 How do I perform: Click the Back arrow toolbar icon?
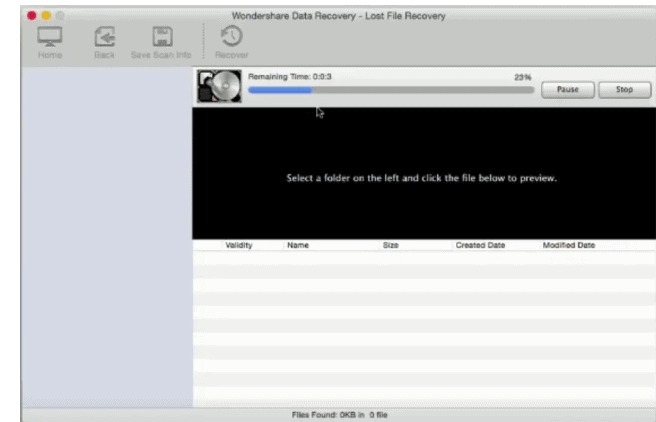(x=105, y=37)
